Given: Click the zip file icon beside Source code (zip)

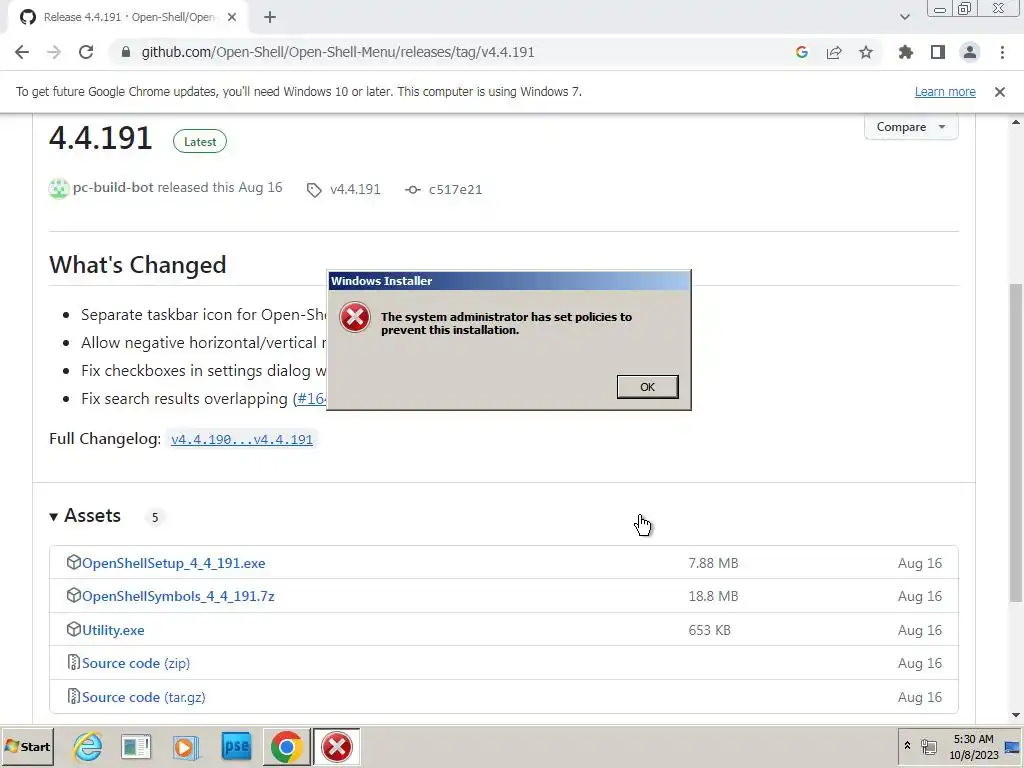Looking at the screenshot, I should [74, 662].
